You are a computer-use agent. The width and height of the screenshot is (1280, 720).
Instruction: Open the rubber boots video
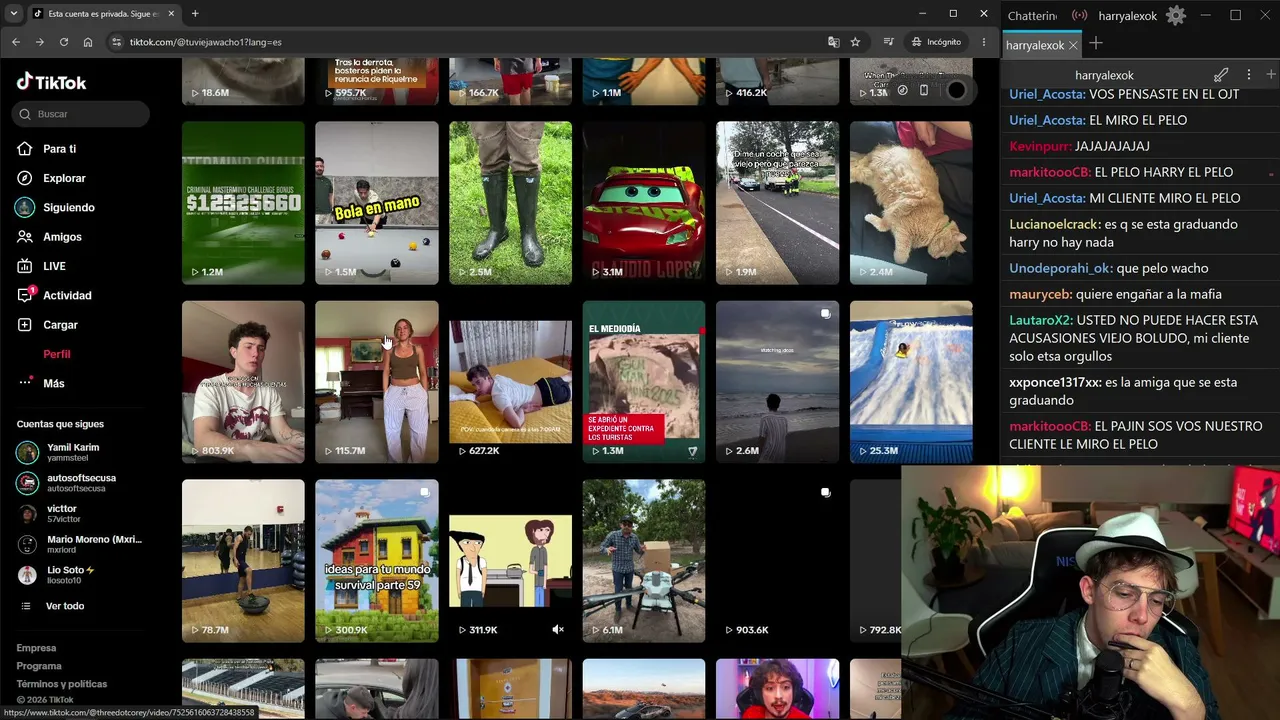pyautogui.click(x=510, y=203)
